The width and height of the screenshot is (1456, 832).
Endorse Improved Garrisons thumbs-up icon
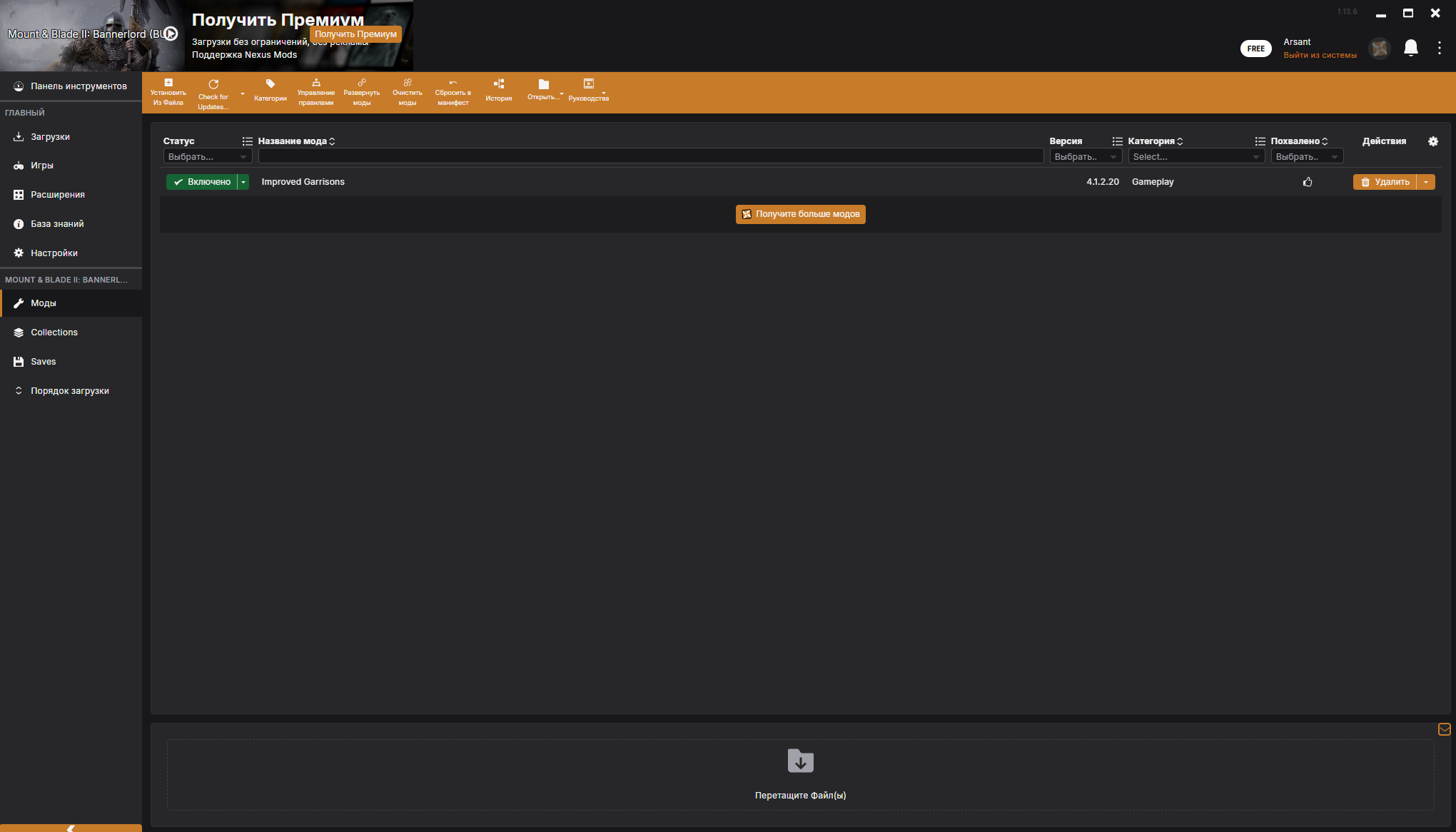1308,182
